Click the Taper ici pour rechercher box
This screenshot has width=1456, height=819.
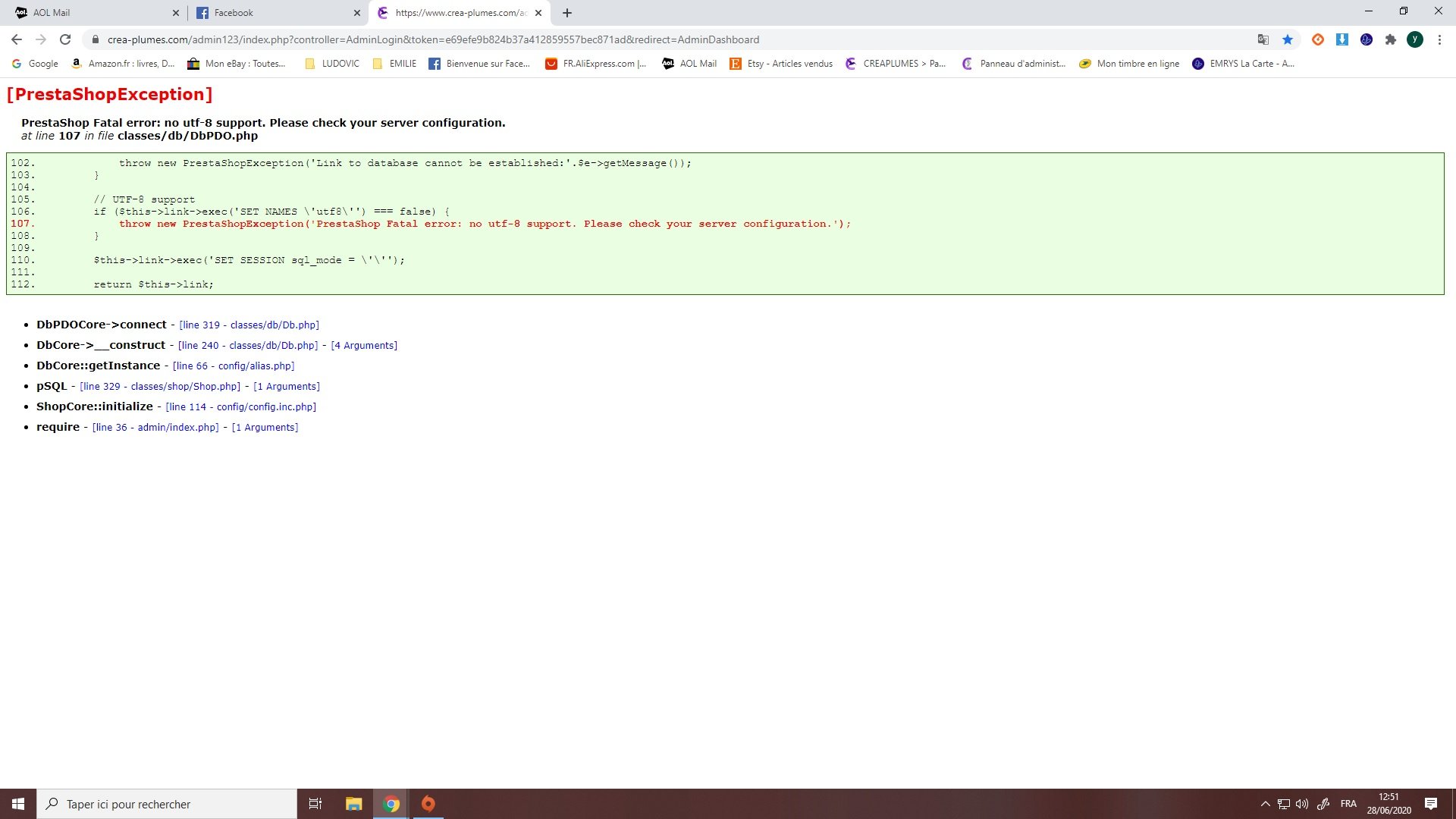click(167, 804)
